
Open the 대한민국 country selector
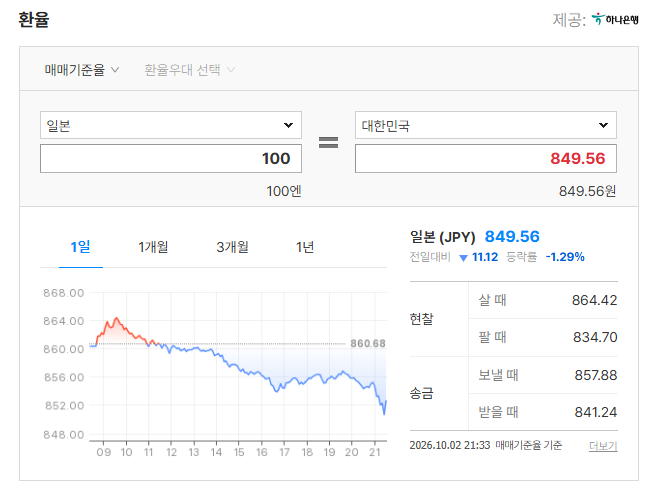(x=486, y=125)
